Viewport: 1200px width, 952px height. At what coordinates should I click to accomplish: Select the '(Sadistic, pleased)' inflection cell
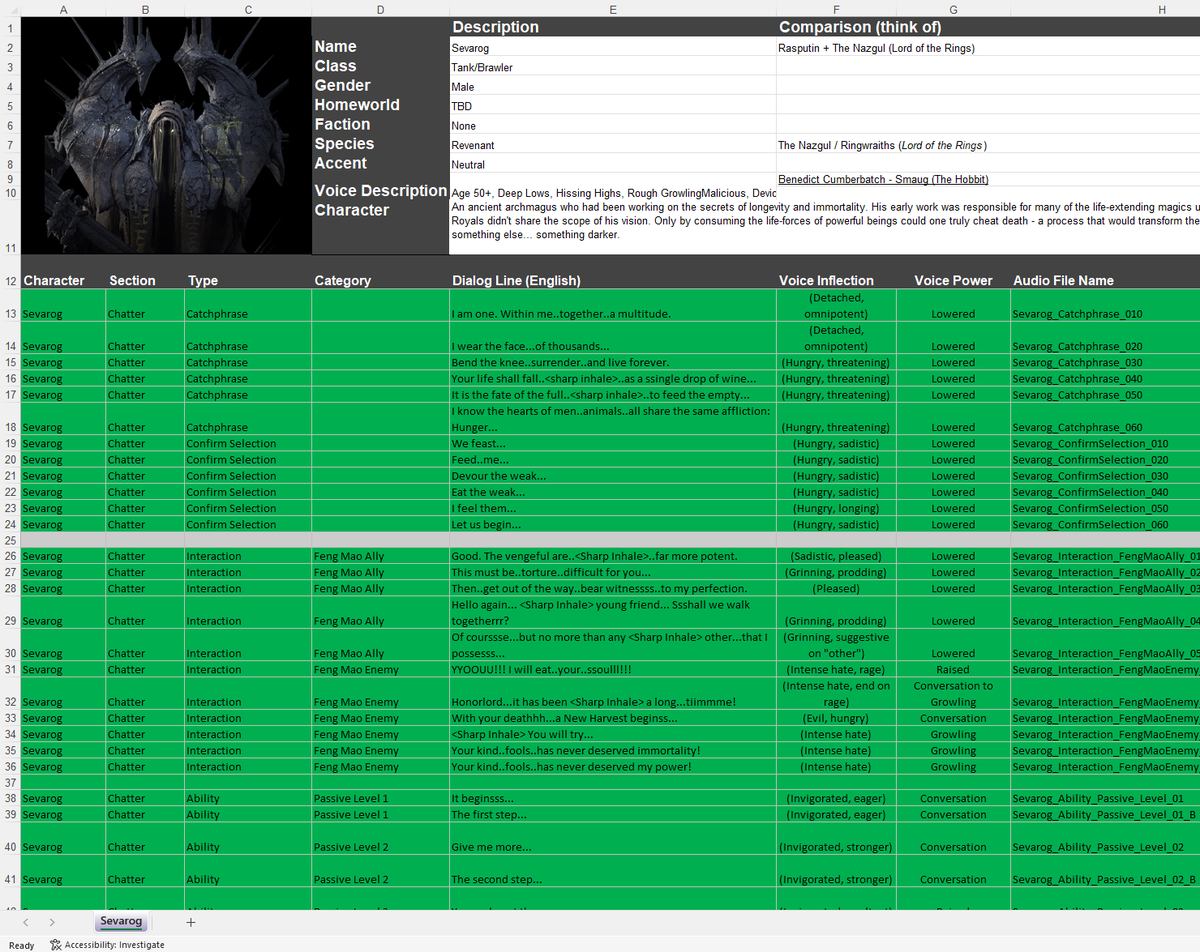pyautogui.click(x=835, y=556)
